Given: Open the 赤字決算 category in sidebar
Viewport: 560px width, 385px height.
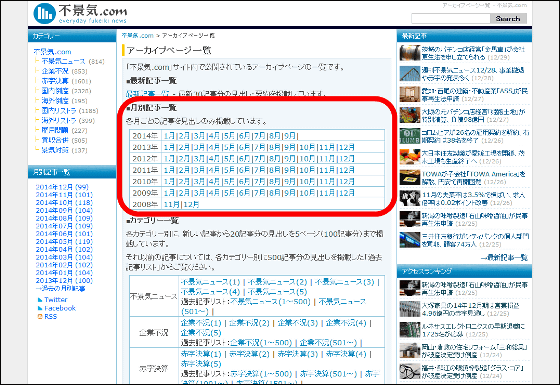Looking at the screenshot, I should tap(55, 81).
